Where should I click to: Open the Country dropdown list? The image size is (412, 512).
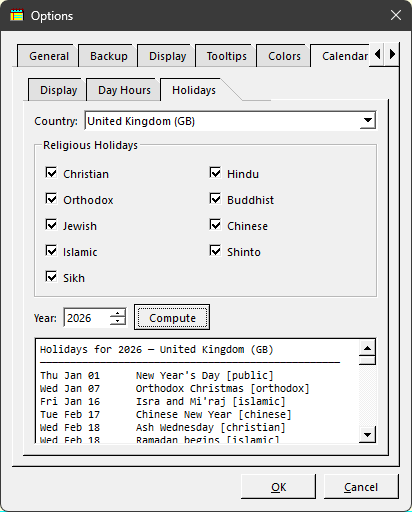[x=368, y=120]
